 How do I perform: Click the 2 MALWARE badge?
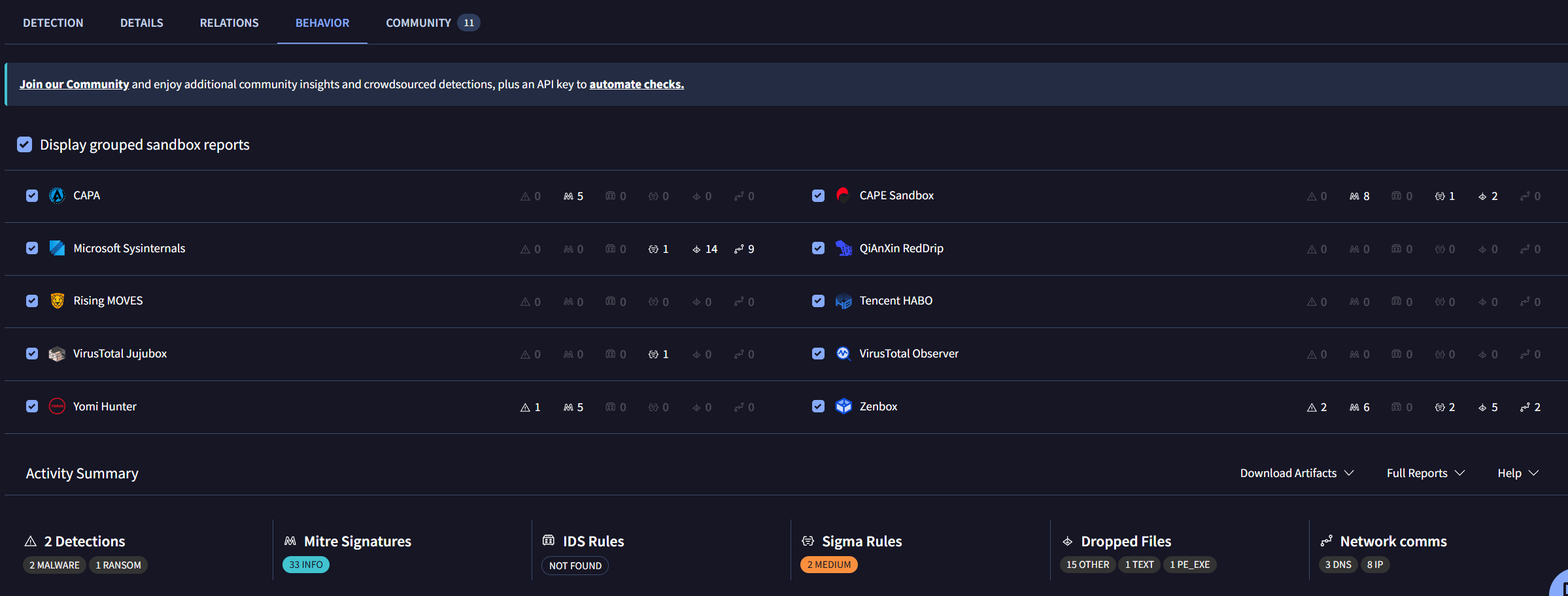(x=54, y=565)
